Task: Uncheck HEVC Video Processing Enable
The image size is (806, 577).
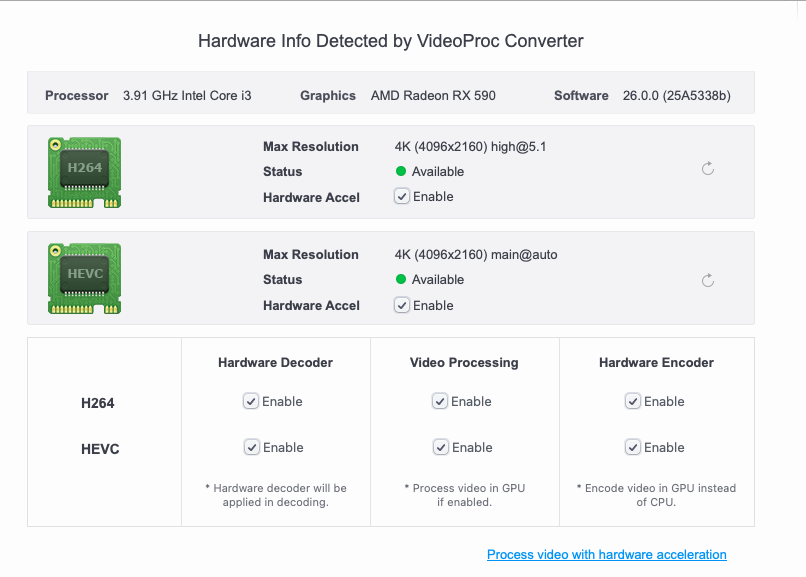Action: [440, 447]
